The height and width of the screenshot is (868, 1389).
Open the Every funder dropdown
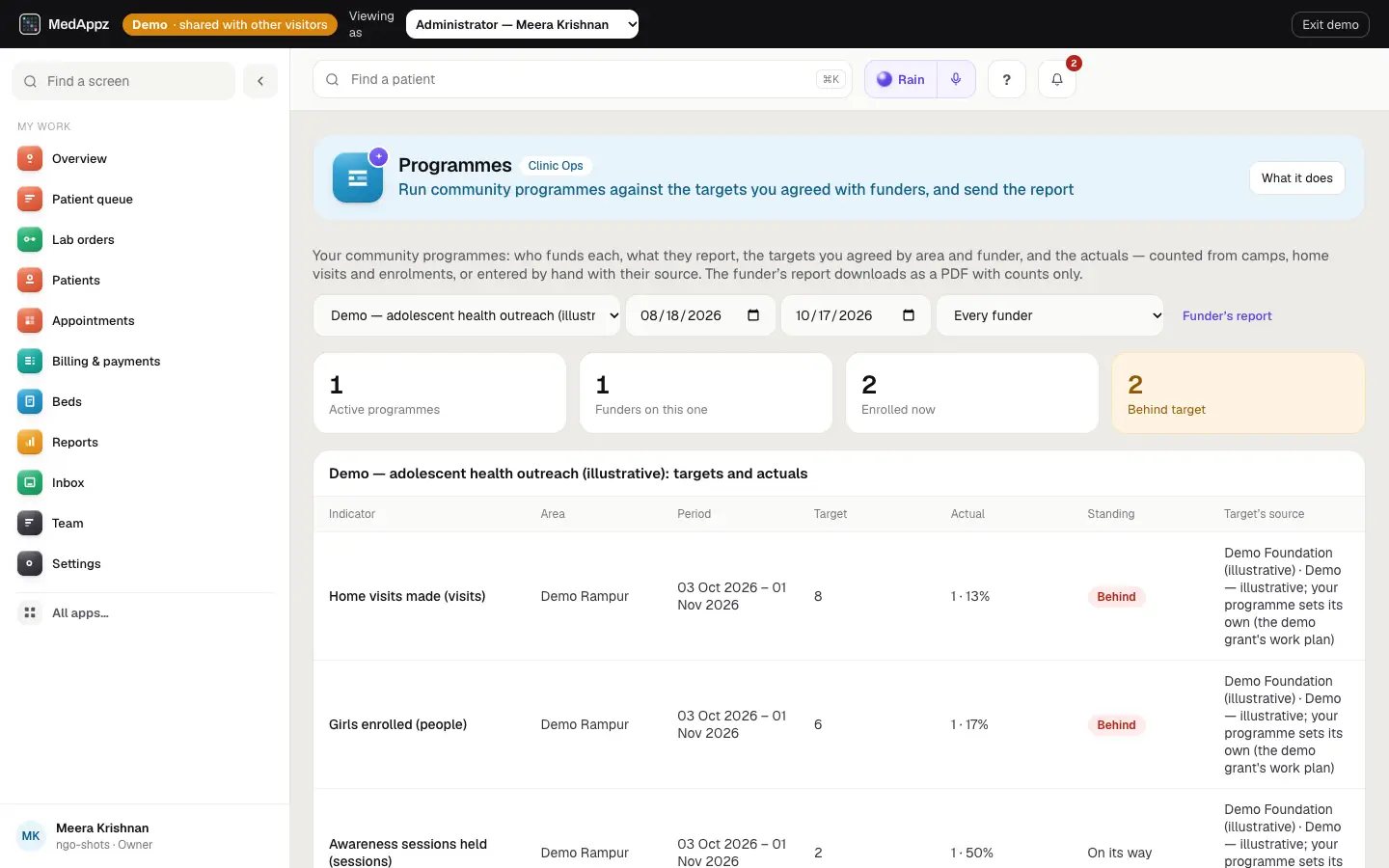1049,315
